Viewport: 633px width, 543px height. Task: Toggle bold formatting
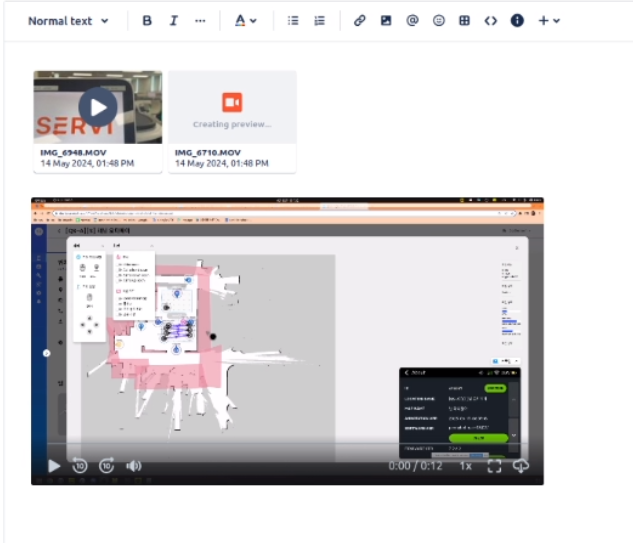(147, 21)
